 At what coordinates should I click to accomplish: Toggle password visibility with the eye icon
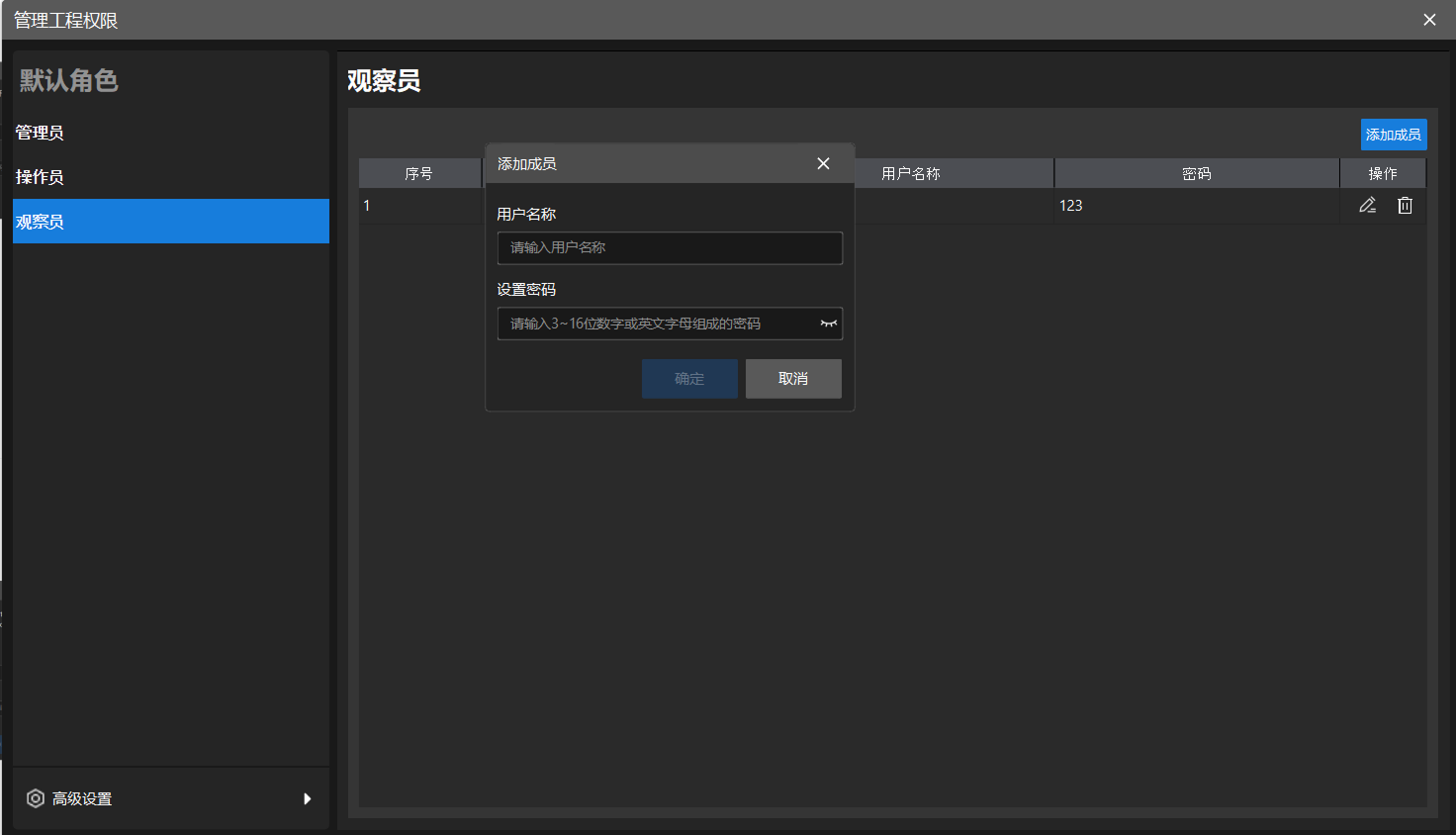coord(828,324)
